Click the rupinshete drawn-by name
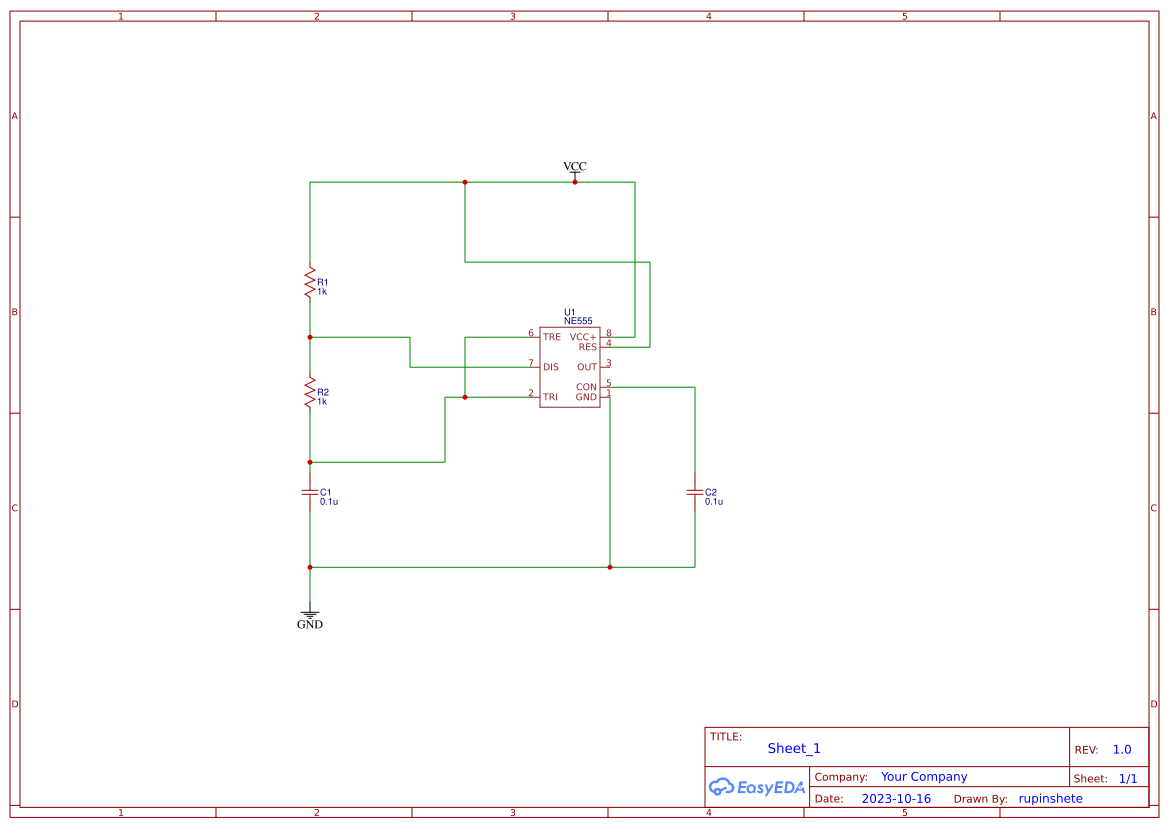The width and height of the screenshot is (1169, 828). 1051,798
